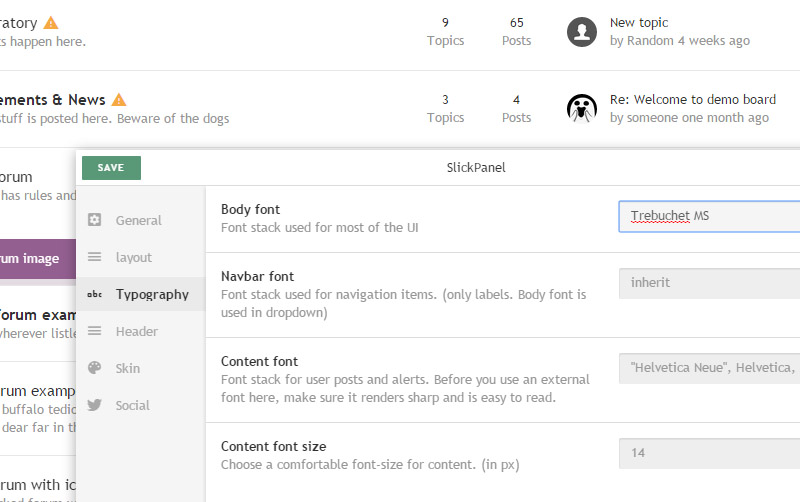Viewport: 800px width, 502px height.
Task: Open "Re: Welcome to demo board" link
Action: (x=692, y=100)
